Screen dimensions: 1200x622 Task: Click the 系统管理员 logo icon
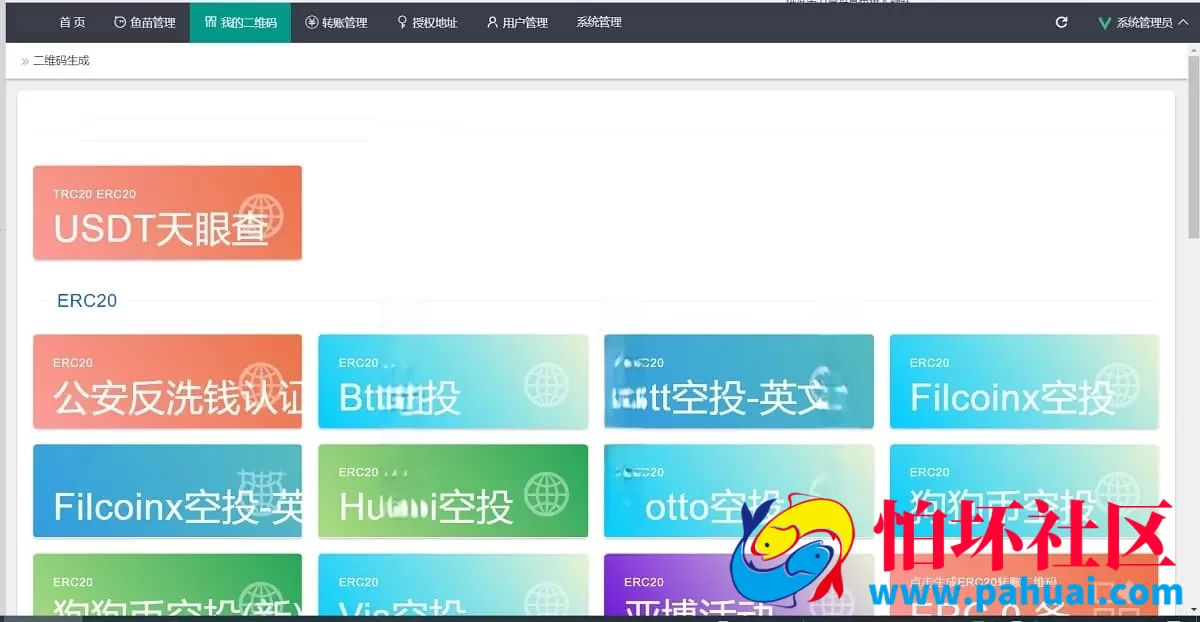tap(1105, 22)
